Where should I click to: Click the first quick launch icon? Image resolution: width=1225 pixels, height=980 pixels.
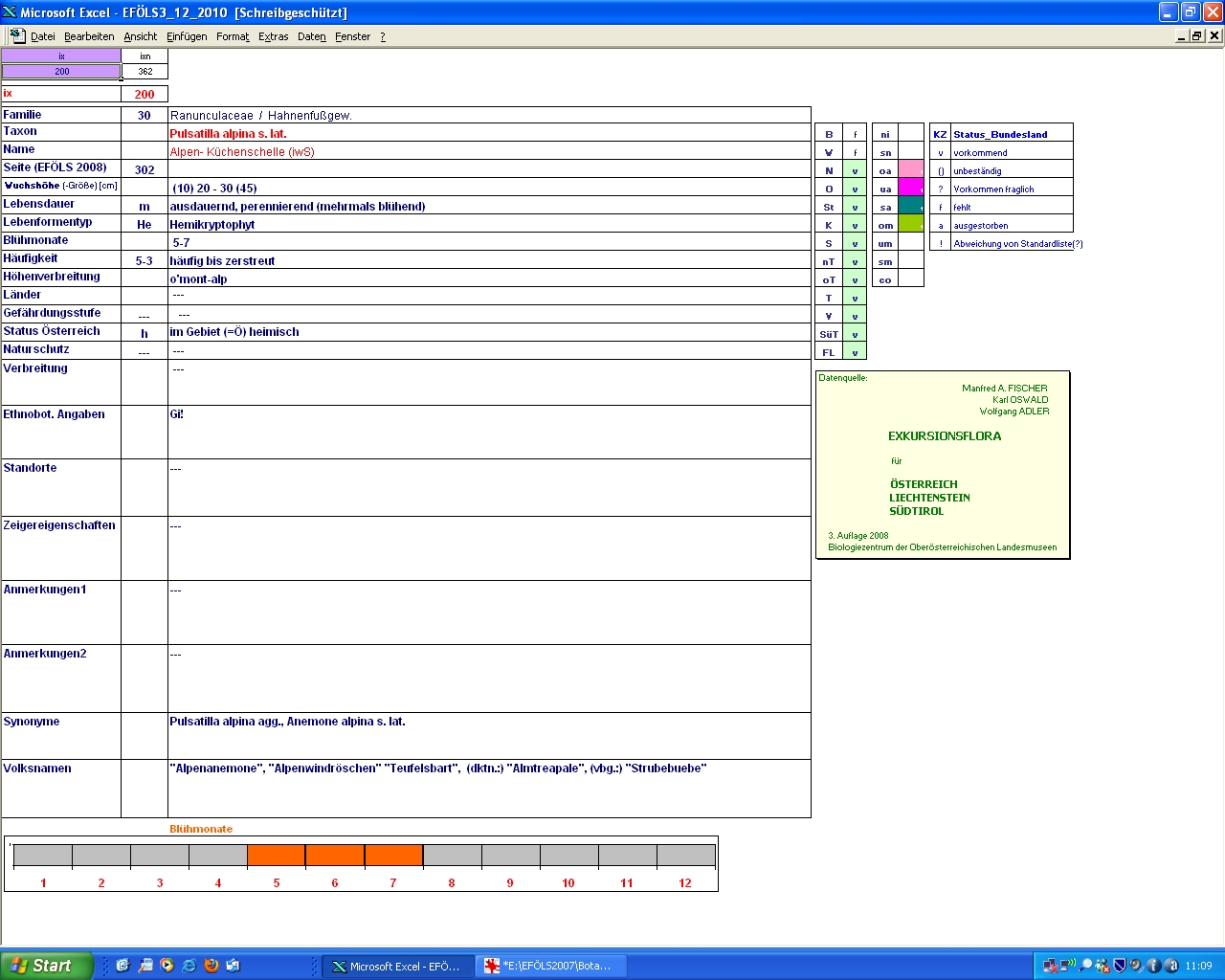[122, 966]
